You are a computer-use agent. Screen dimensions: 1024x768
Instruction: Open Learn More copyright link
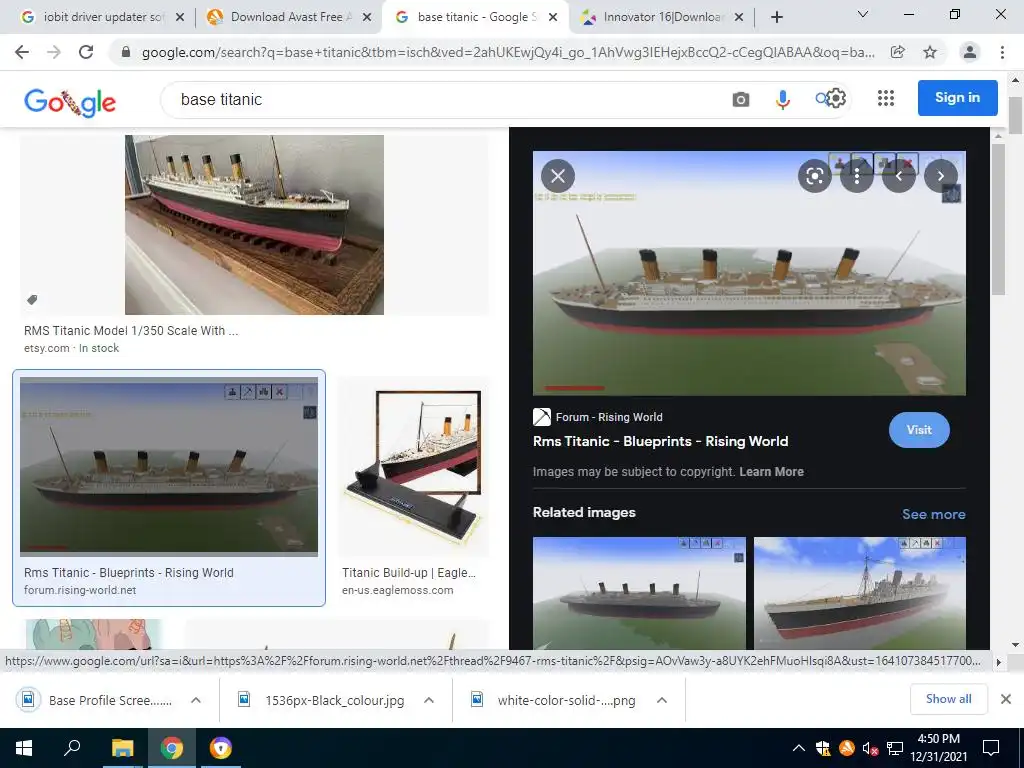pos(771,472)
